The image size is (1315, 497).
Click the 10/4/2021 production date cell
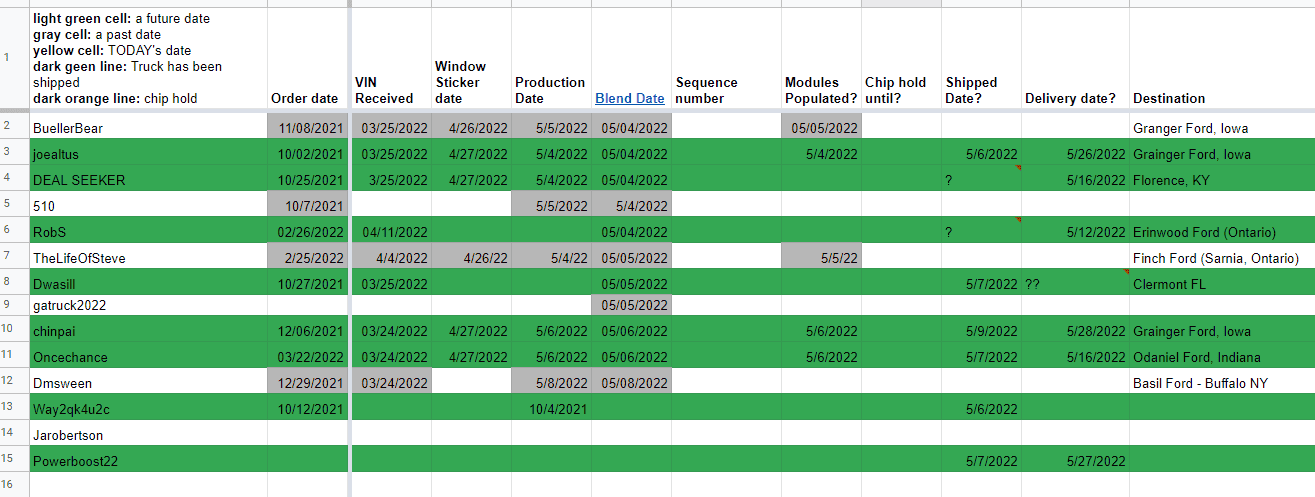point(551,409)
